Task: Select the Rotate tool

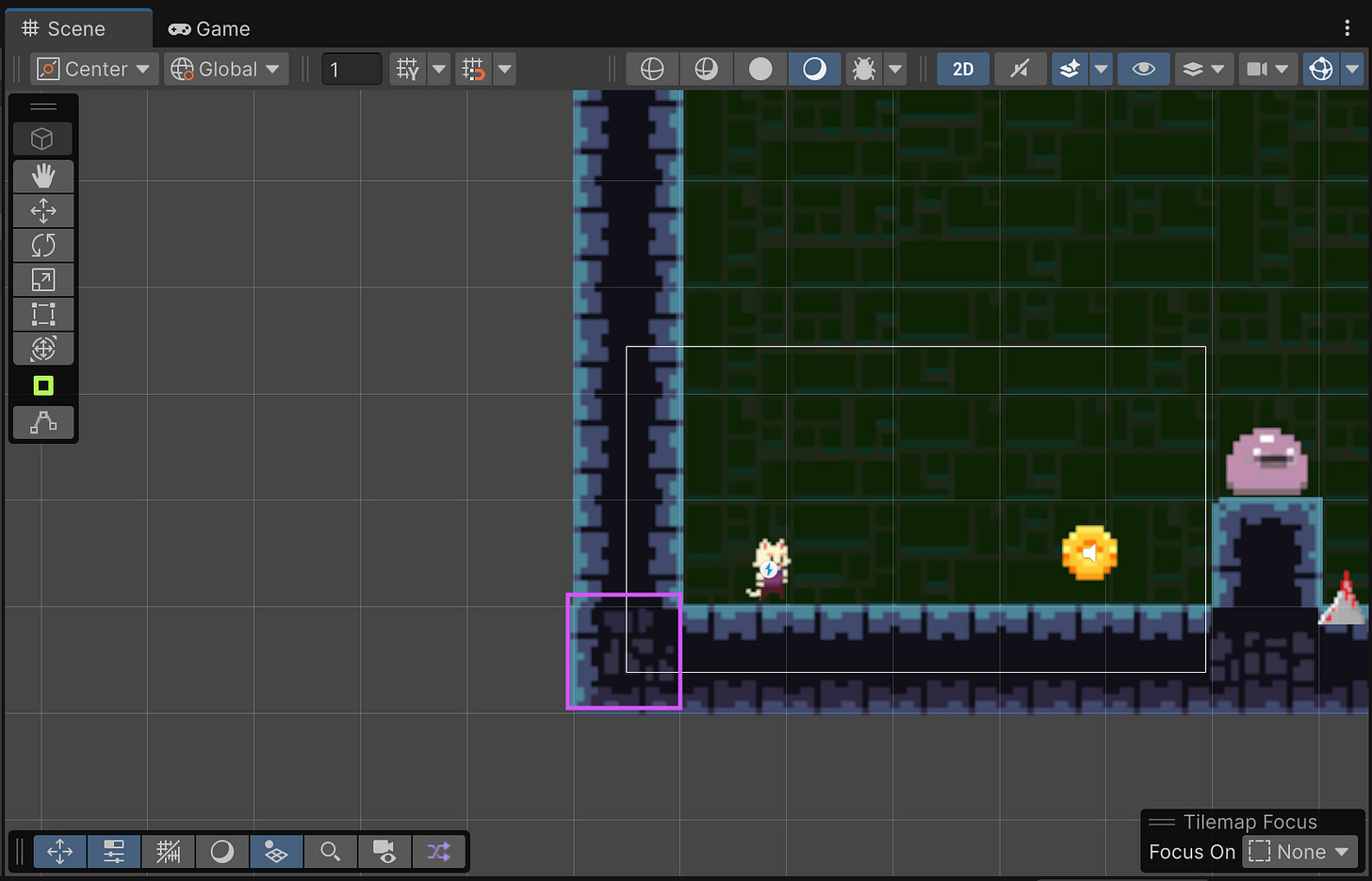Action: (x=42, y=245)
